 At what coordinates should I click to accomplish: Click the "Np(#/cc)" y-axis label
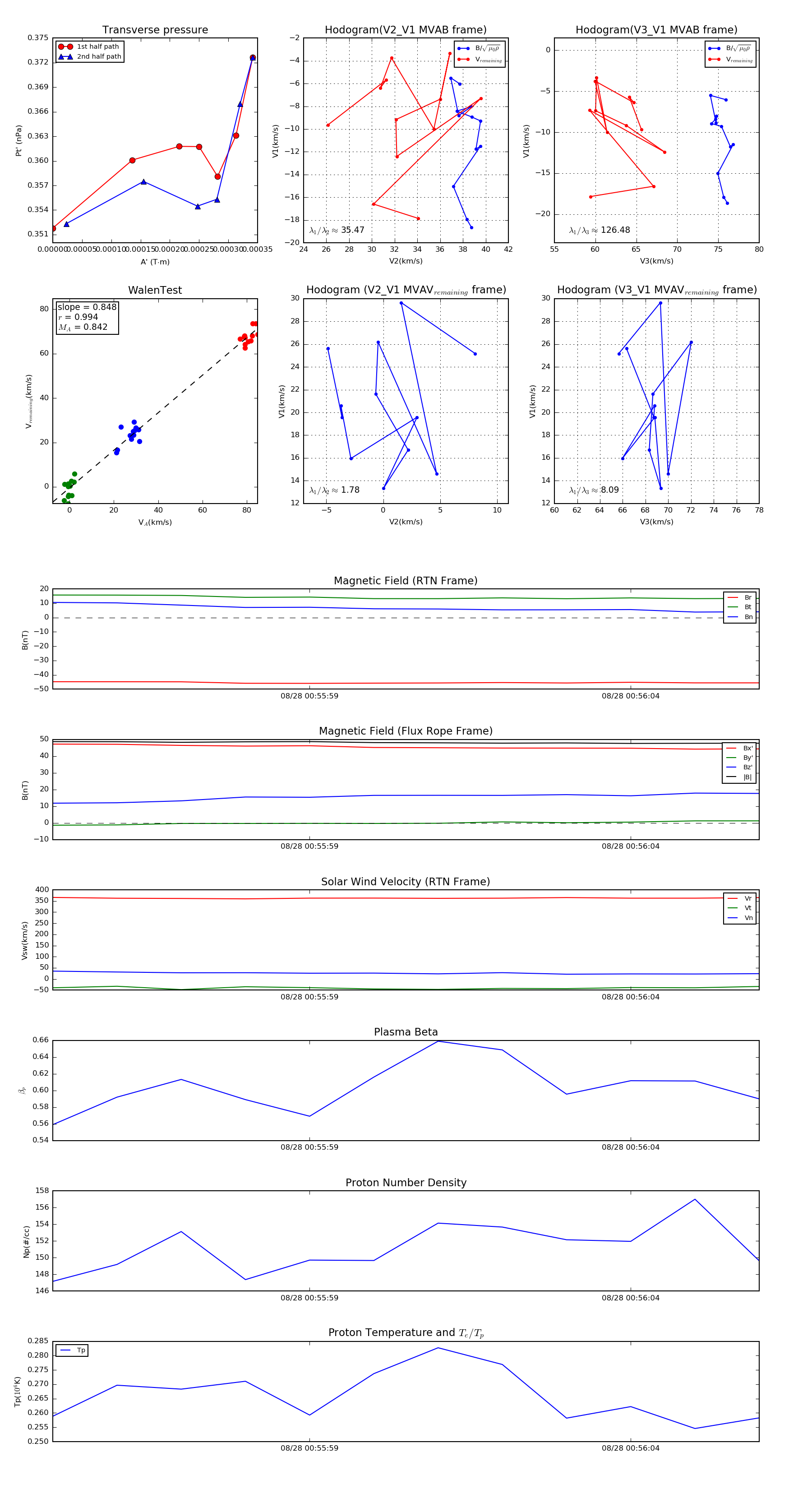point(26,1242)
